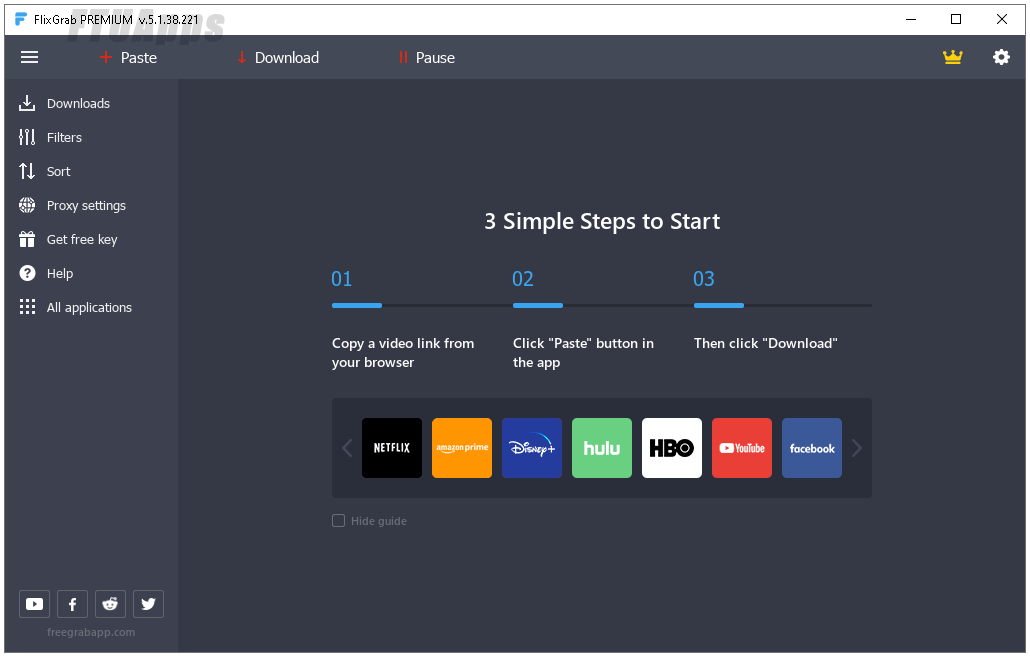Click the "Then click "Download"" text
The height and width of the screenshot is (657, 1030).
click(765, 343)
